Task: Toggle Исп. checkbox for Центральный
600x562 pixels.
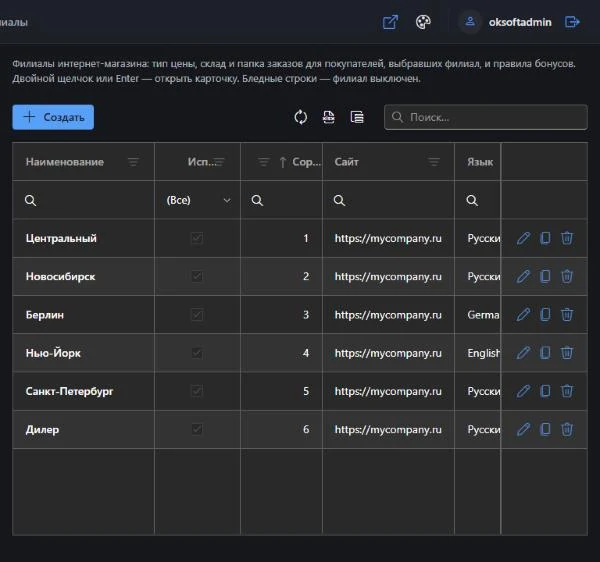Action: [x=197, y=238]
